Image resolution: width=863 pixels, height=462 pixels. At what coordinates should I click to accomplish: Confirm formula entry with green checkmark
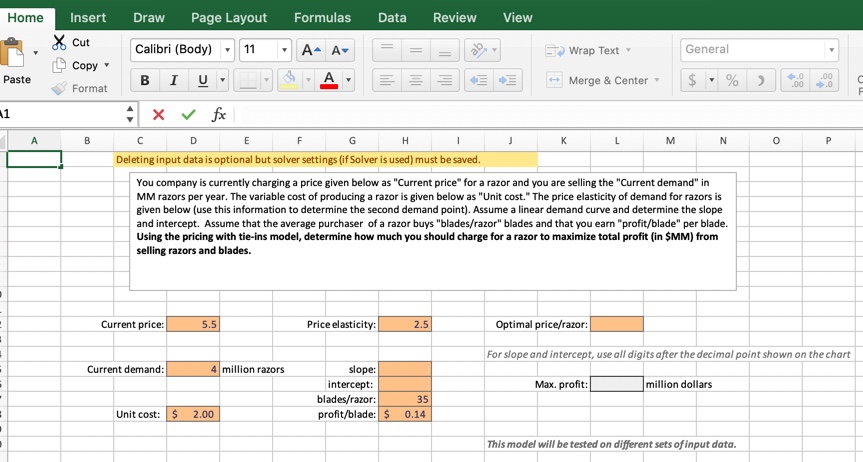click(188, 115)
